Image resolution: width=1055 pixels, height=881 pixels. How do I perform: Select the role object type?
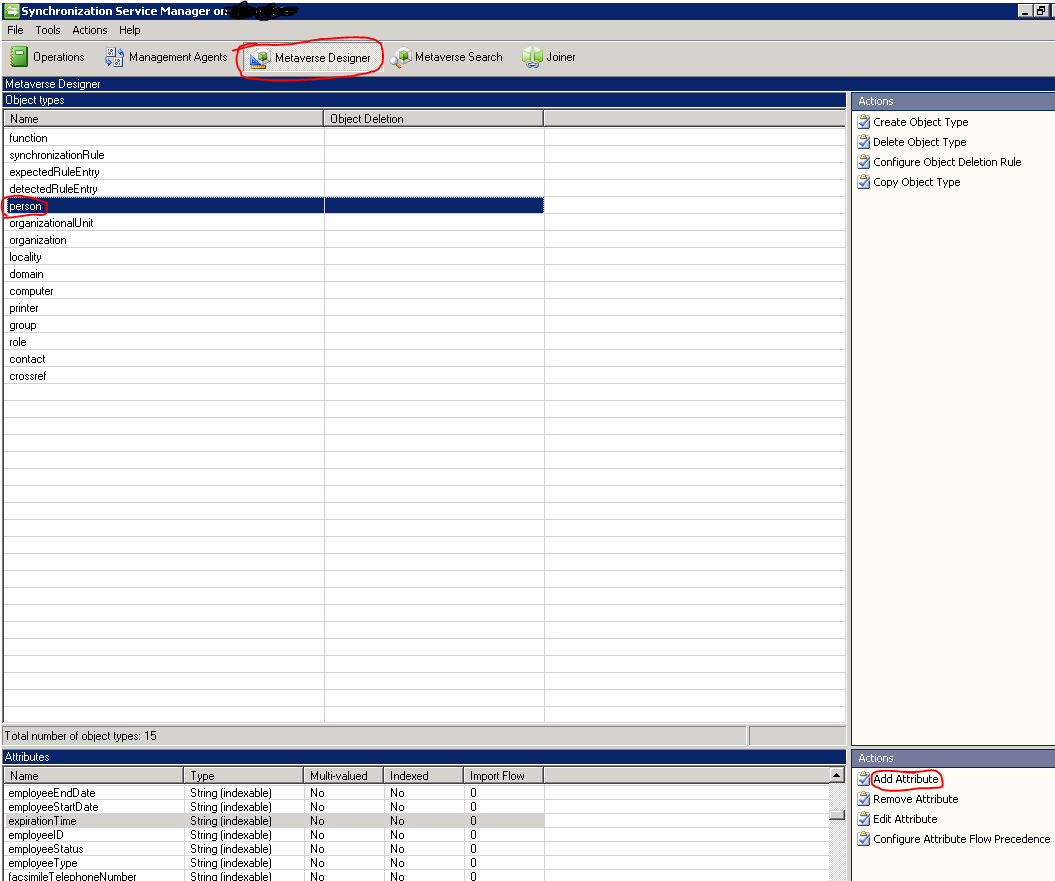click(x=274, y=342)
